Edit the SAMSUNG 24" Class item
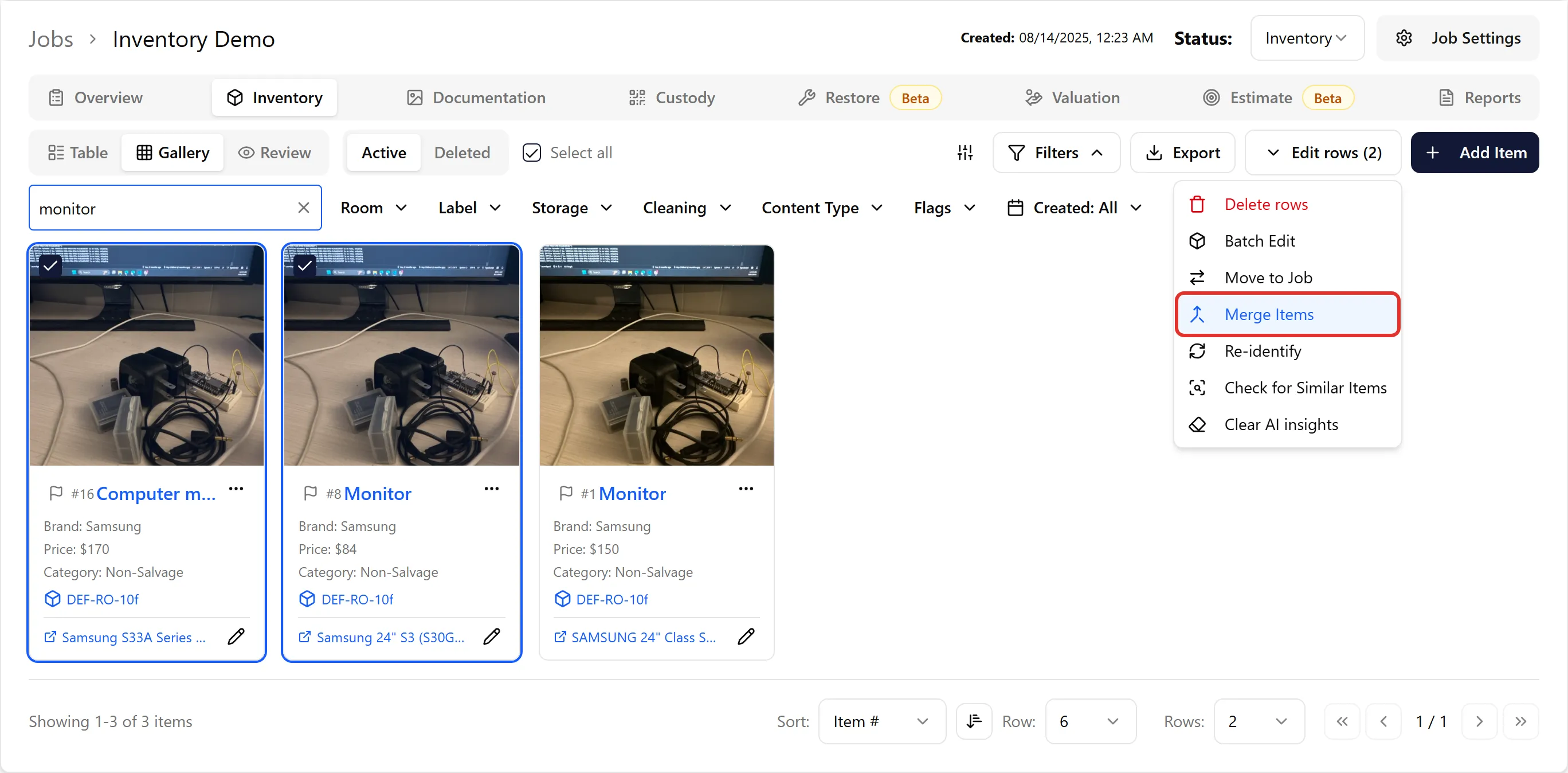Image resolution: width=1568 pixels, height=773 pixels. 746,637
